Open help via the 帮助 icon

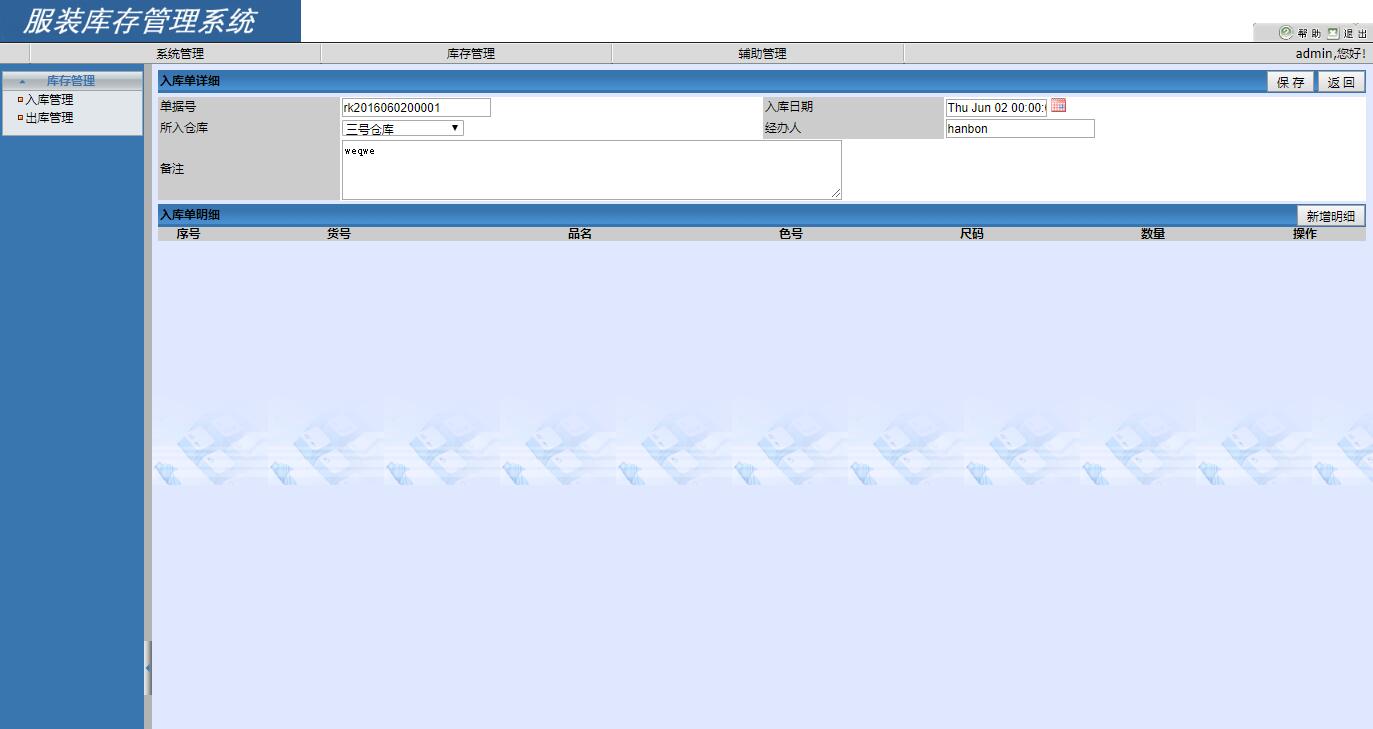[x=1309, y=32]
